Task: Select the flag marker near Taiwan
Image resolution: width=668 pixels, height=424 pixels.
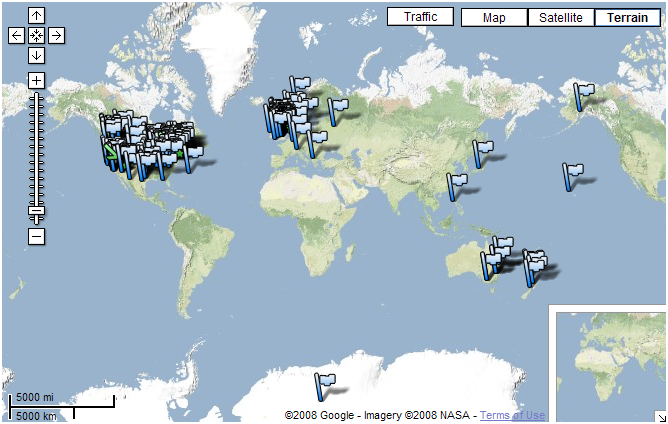Action: (x=457, y=187)
